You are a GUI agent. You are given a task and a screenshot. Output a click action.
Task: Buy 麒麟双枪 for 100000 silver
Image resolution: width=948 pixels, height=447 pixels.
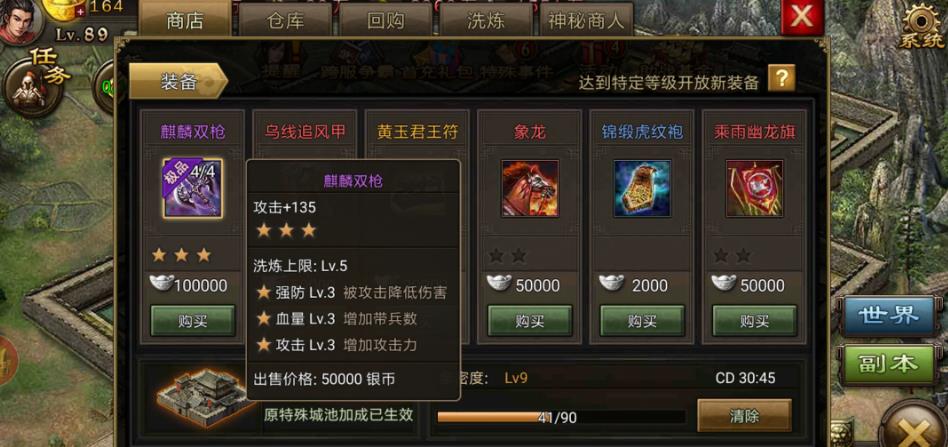(192, 321)
